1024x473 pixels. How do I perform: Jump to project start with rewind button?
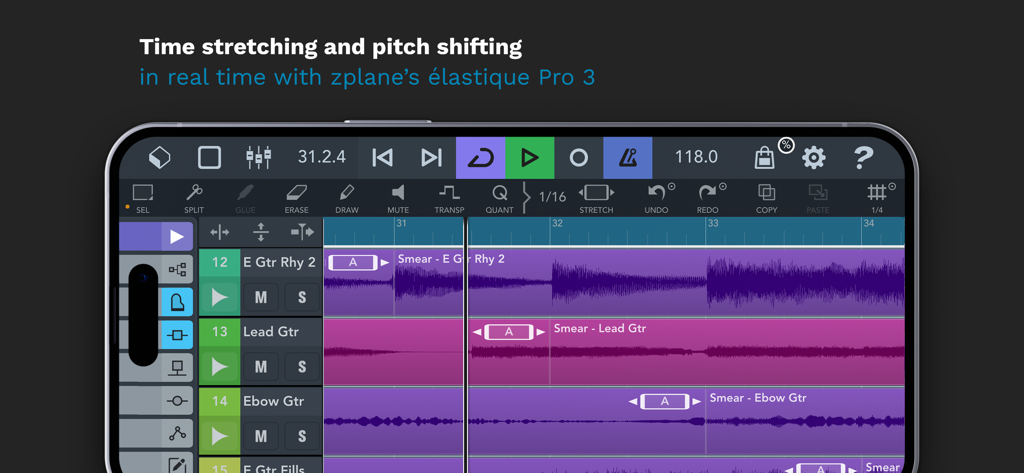tap(382, 157)
